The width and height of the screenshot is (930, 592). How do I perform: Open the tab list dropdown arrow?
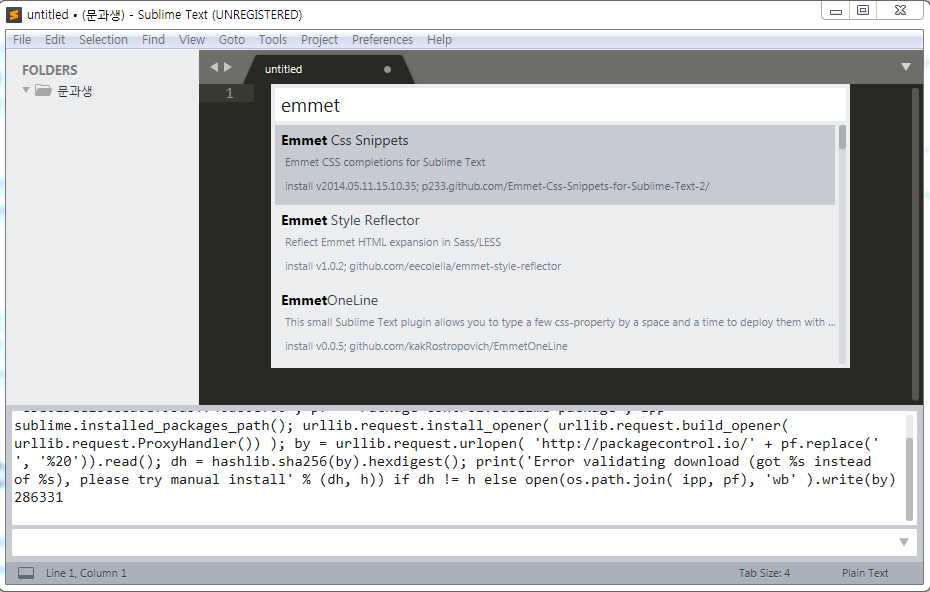906,67
